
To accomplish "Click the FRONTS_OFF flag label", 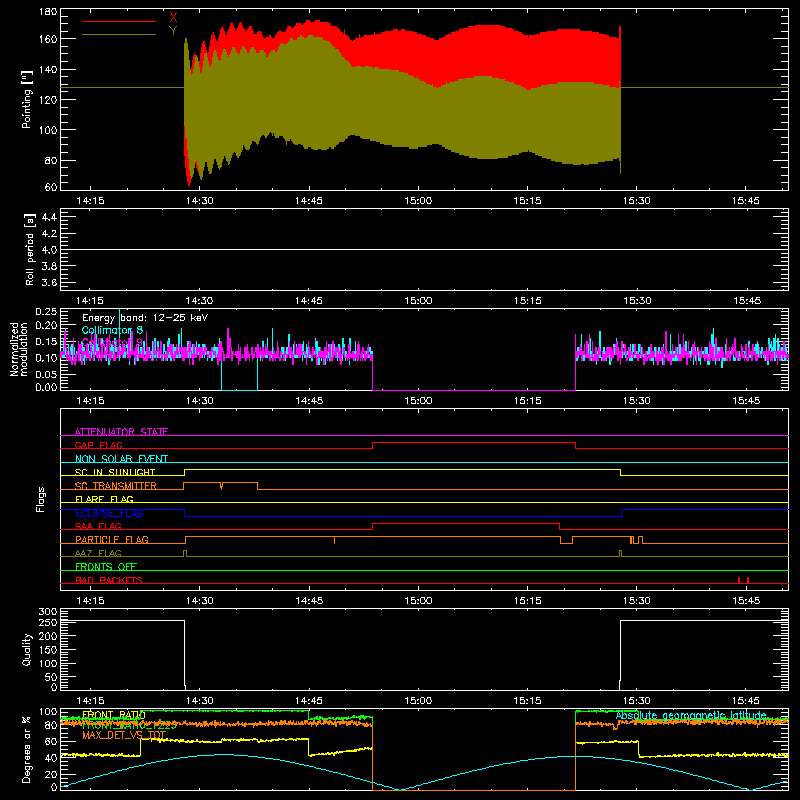I will pyautogui.click(x=106, y=567).
